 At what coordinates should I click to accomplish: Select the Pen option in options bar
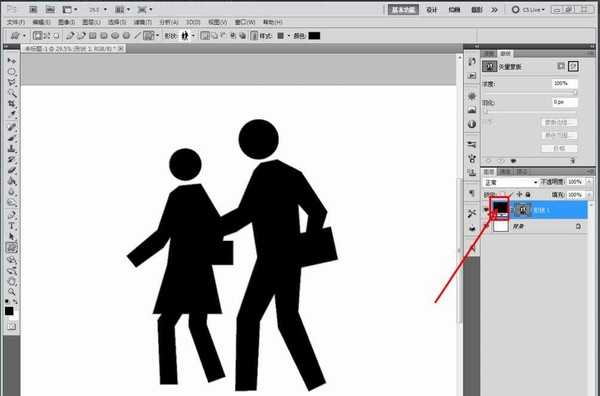pyautogui.click(x=70, y=36)
